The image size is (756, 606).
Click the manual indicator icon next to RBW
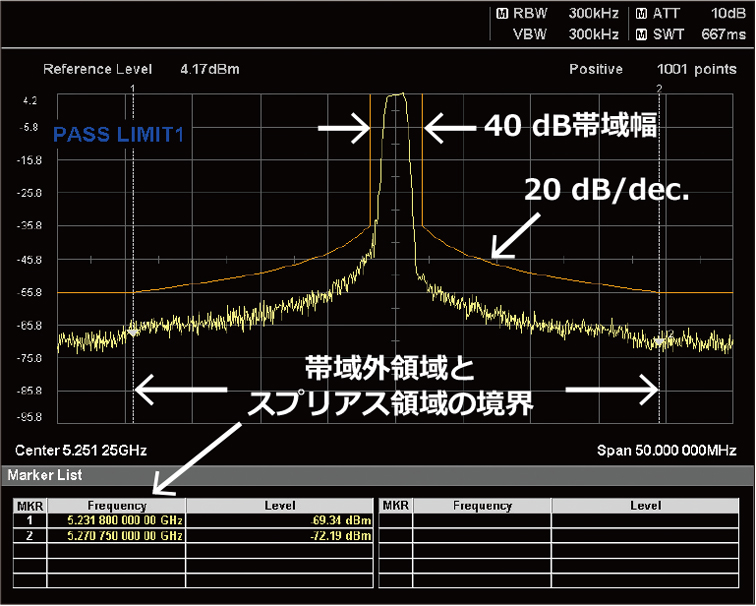pos(502,14)
